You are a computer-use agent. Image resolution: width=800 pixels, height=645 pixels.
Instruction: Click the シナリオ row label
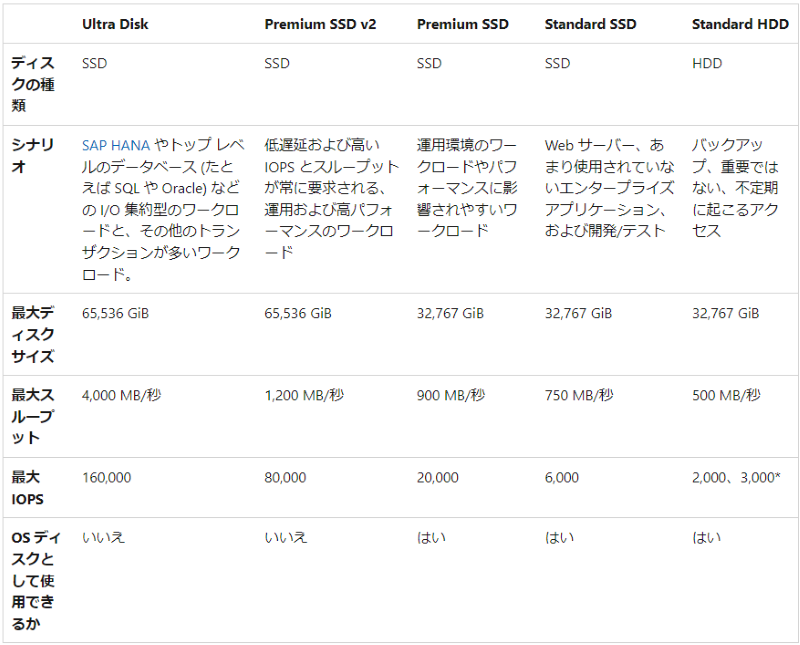[33, 156]
